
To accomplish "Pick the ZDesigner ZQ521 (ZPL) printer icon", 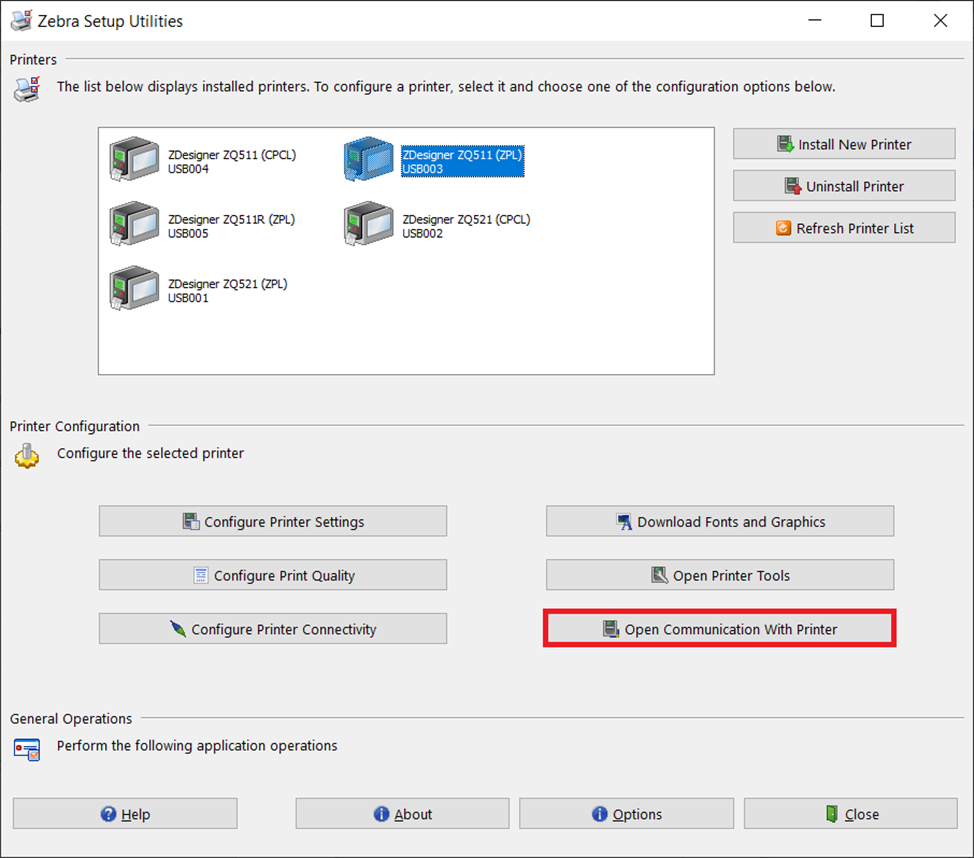I will [x=134, y=289].
